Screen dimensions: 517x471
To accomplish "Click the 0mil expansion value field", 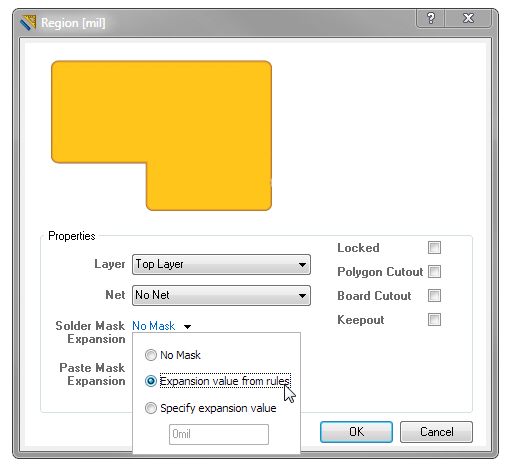I will click(219, 434).
